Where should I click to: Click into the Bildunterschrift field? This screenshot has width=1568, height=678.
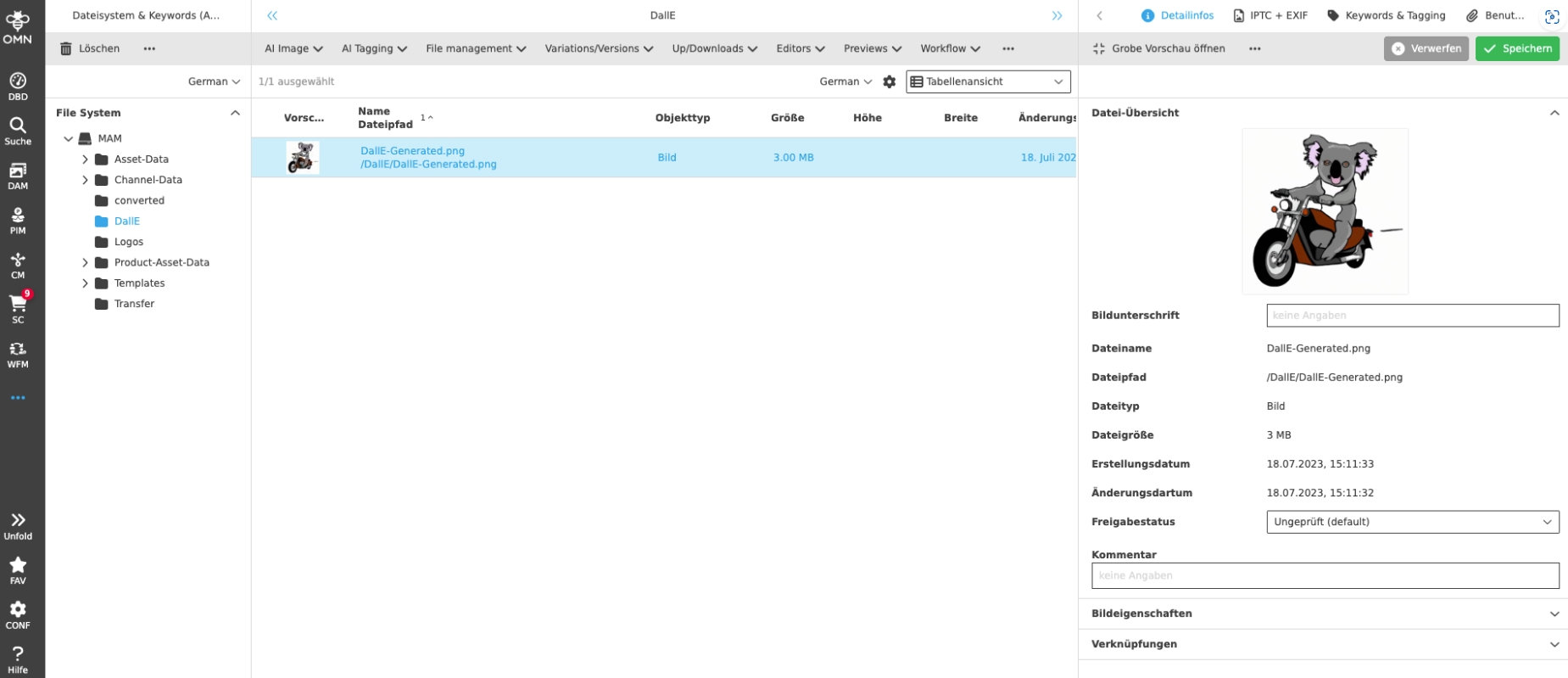click(x=1412, y=316)
